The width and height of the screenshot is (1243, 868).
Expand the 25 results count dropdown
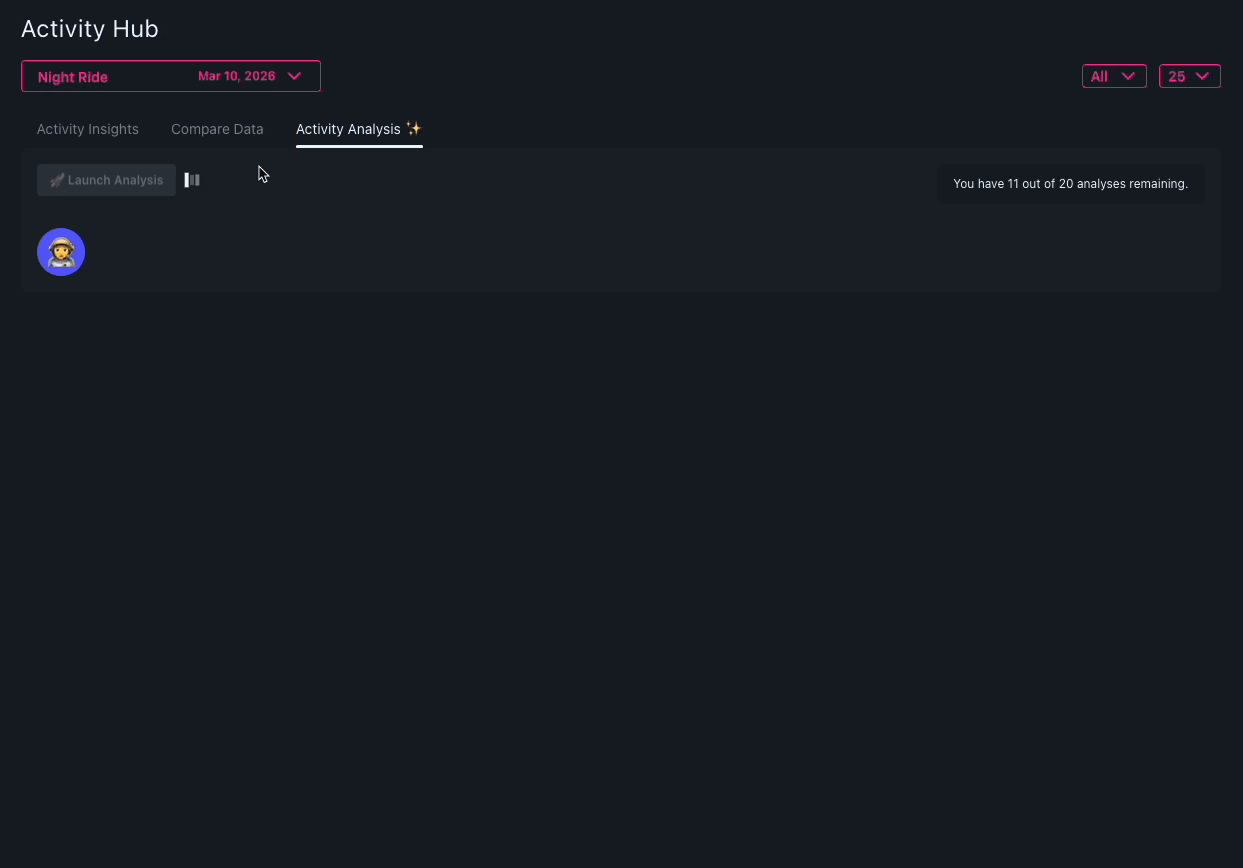pyautogui.click(x=1189, y=75)
